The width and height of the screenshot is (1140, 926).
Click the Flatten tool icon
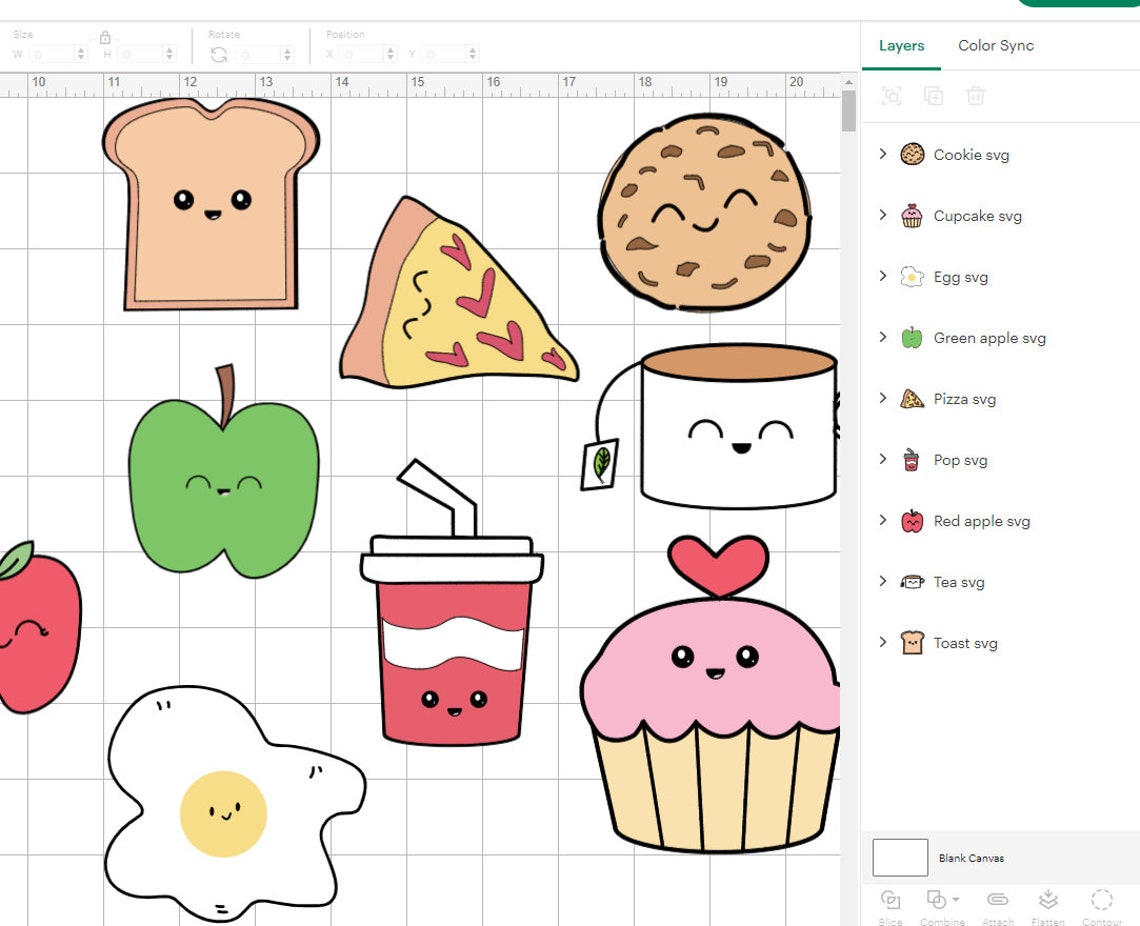[1048, 900]
